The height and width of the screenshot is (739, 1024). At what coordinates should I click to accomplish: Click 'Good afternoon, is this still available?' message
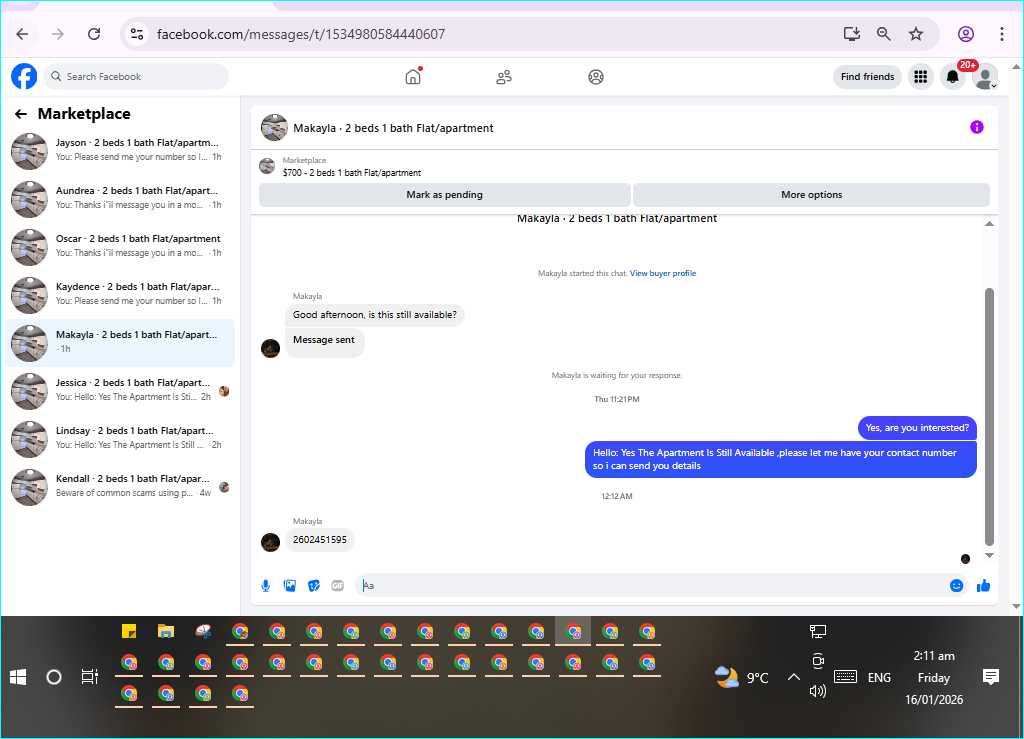coord(375,315)
